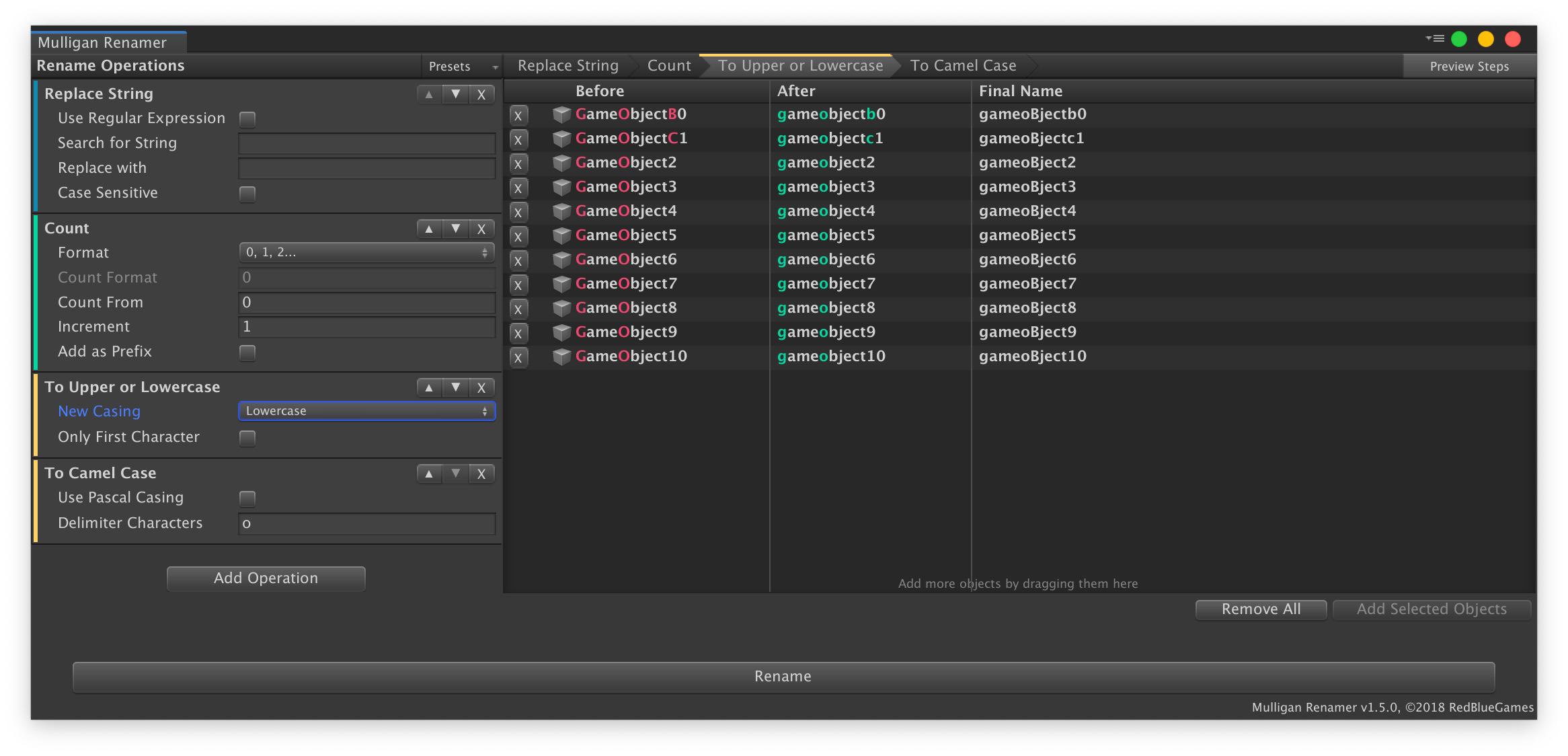The width and height of the screenshot is (1568, 756).
Task: Click Remove All to clear objects
Action: [1261, 609]
